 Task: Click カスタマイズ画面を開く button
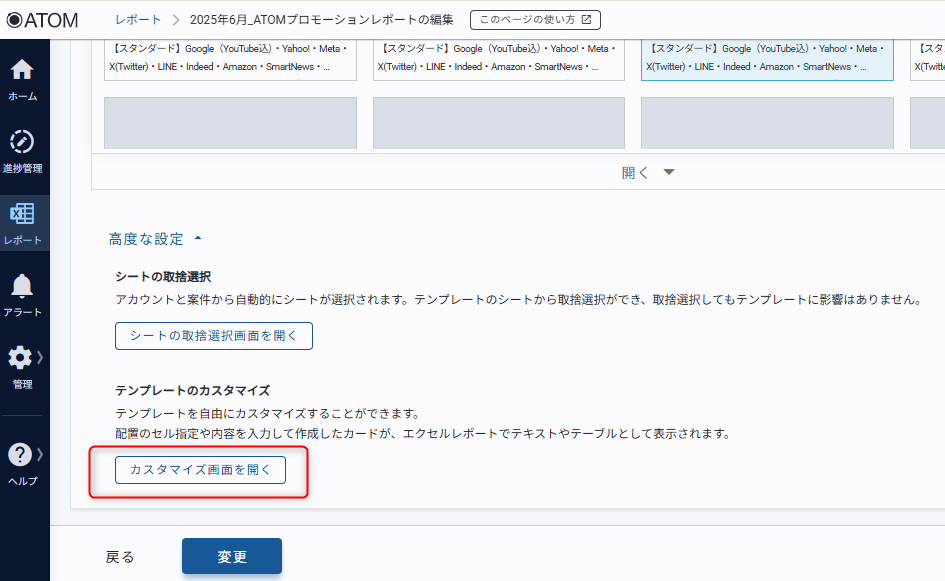[200, 470]
